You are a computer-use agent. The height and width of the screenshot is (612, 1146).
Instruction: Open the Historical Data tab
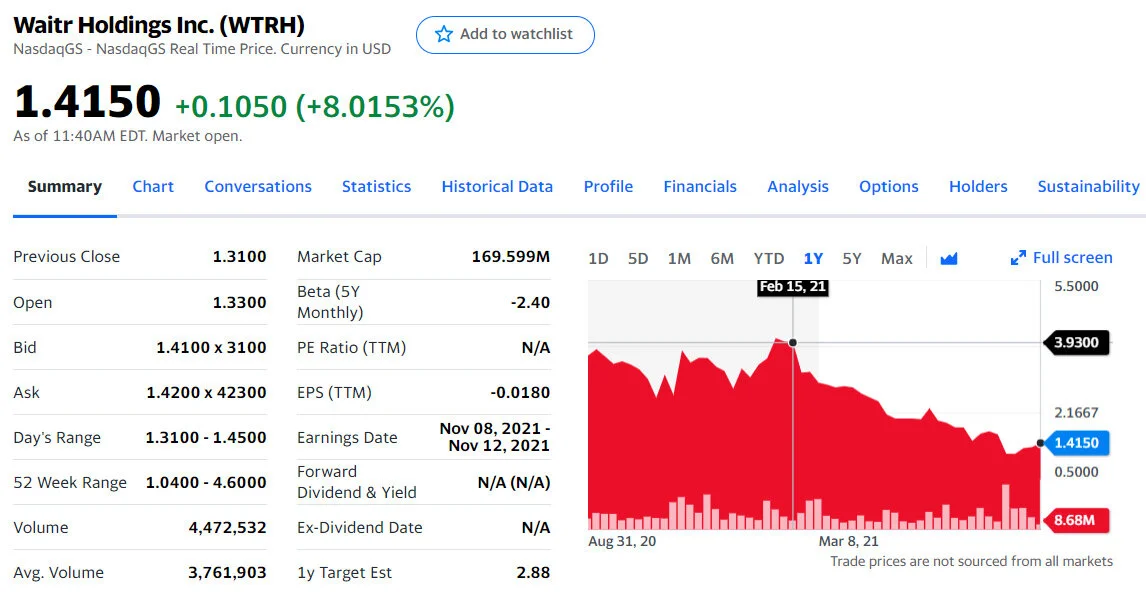coord(497,186)
